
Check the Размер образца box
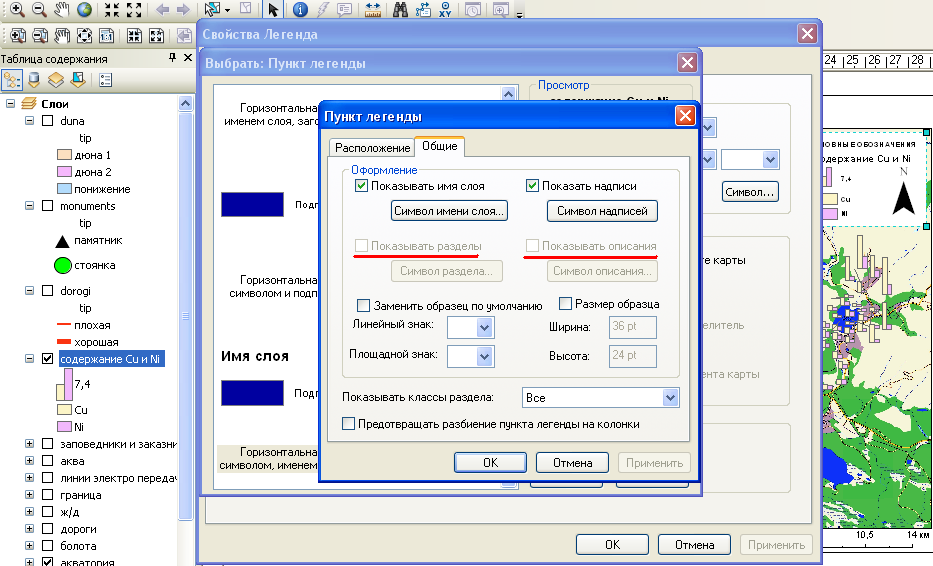(565, 304)
